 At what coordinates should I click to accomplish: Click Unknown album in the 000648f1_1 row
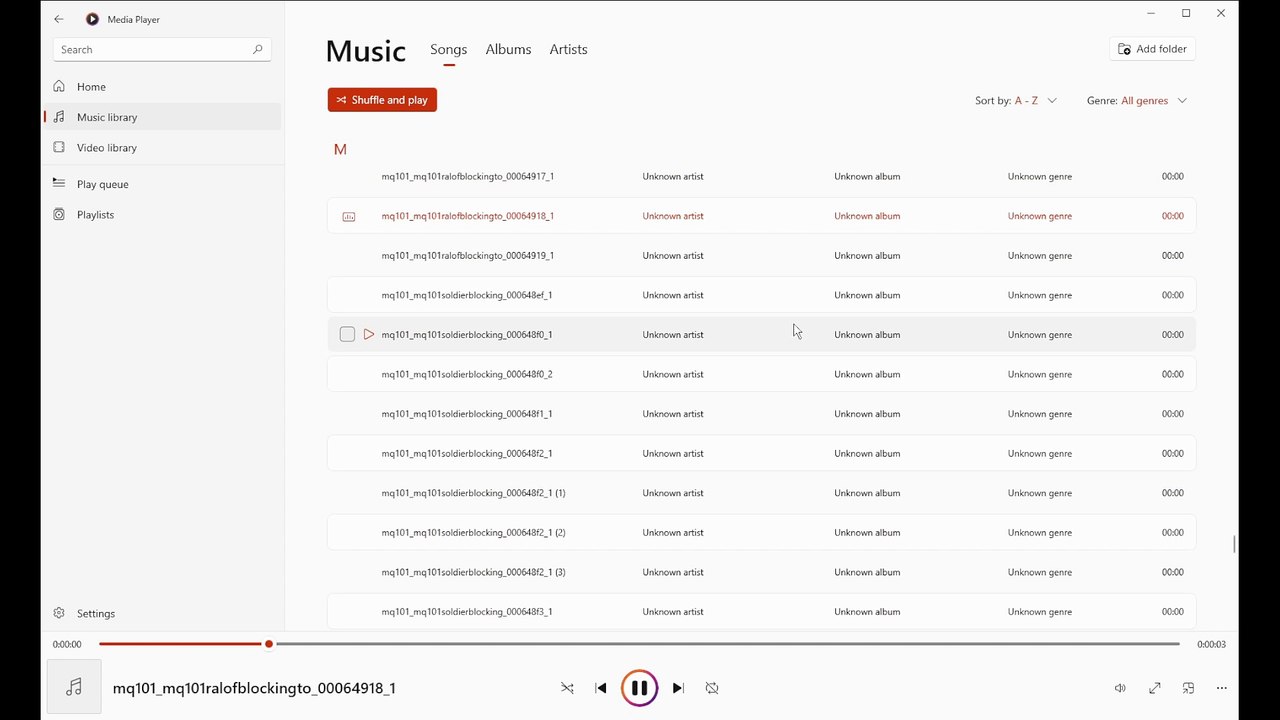[x=867, y=414]
